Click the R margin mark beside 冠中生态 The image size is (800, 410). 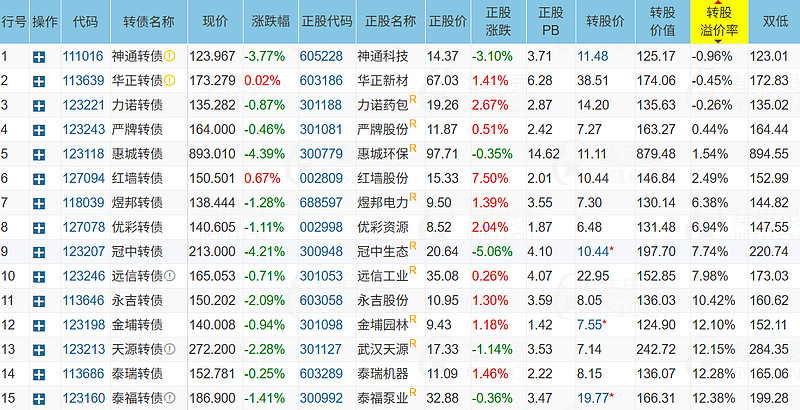(x=413, y=246)
